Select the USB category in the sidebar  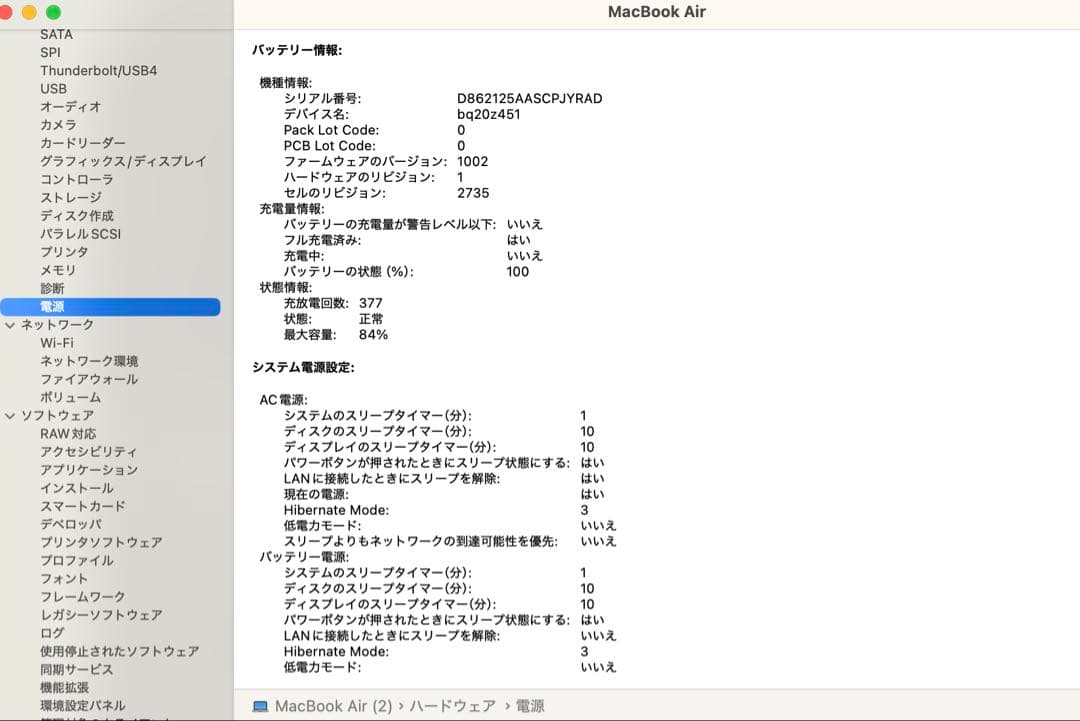(53, 88)
